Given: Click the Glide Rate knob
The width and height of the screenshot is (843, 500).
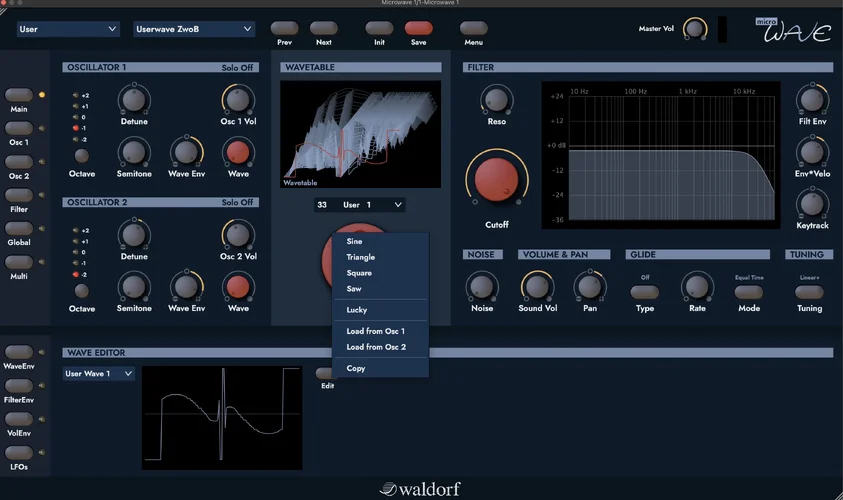Looking at the screenshot, I should point(697,287).
